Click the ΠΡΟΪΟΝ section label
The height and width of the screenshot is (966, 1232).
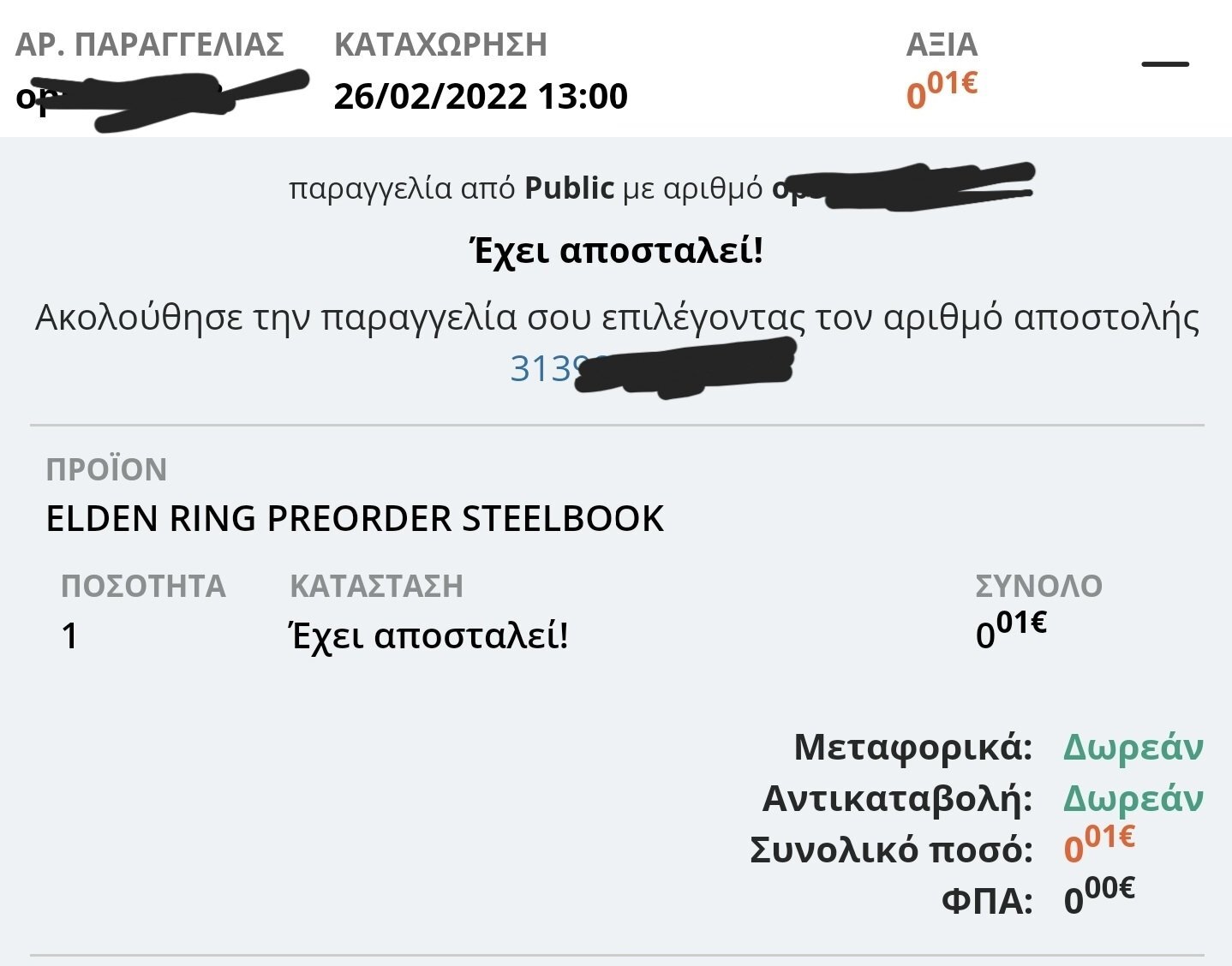[106, 470]
